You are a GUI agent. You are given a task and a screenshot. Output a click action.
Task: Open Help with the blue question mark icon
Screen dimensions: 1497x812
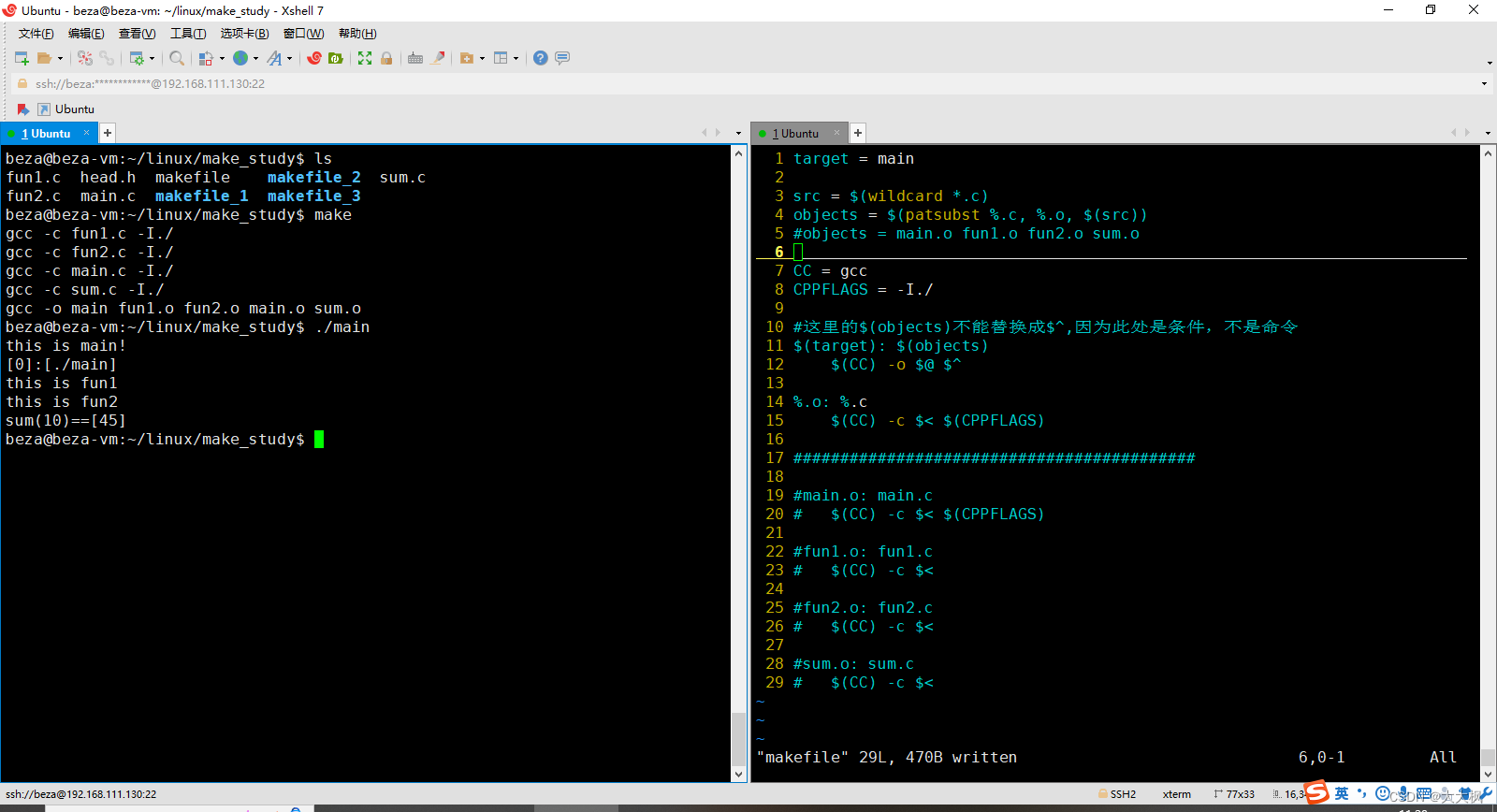[541, 58]
